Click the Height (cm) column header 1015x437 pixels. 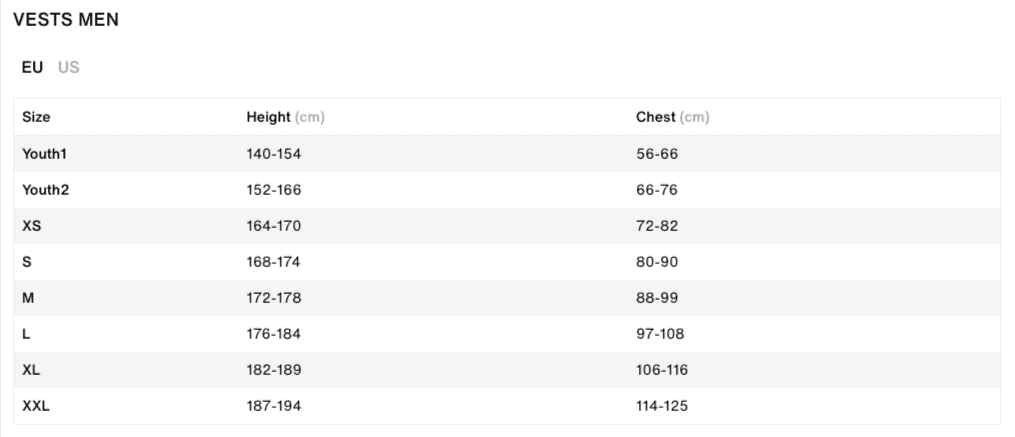(285, 117)
